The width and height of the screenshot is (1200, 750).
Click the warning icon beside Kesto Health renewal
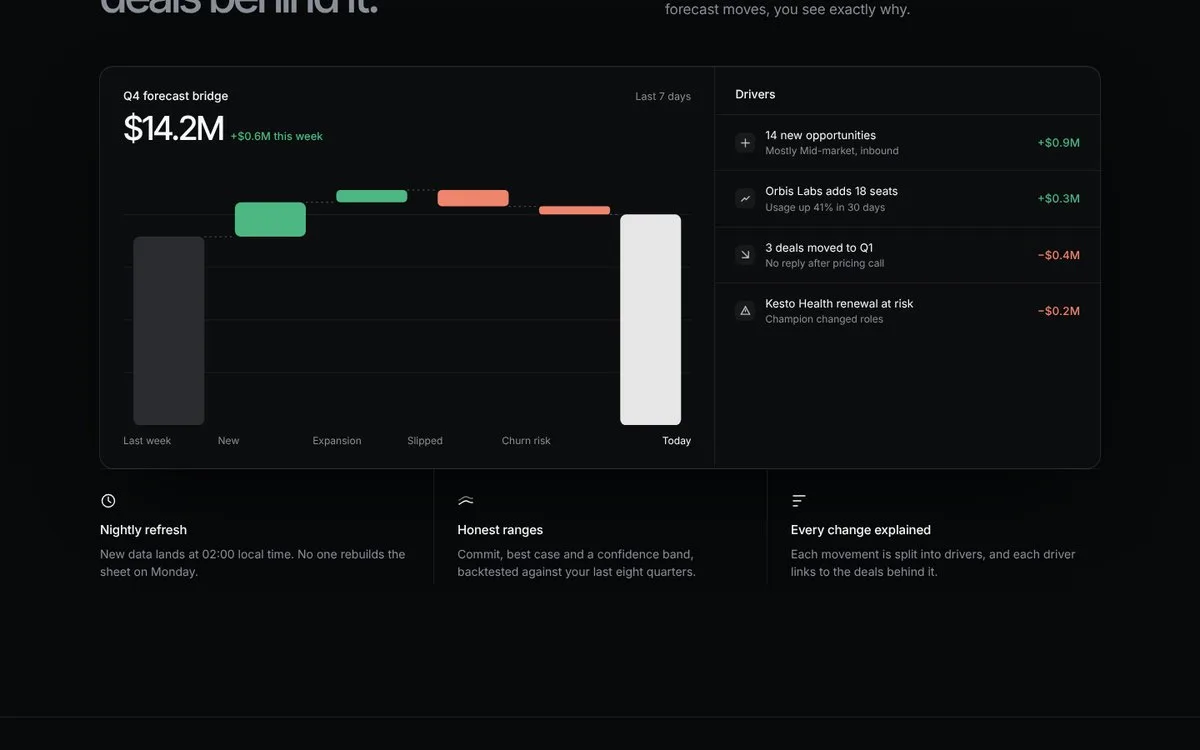(x=745, y=311)
